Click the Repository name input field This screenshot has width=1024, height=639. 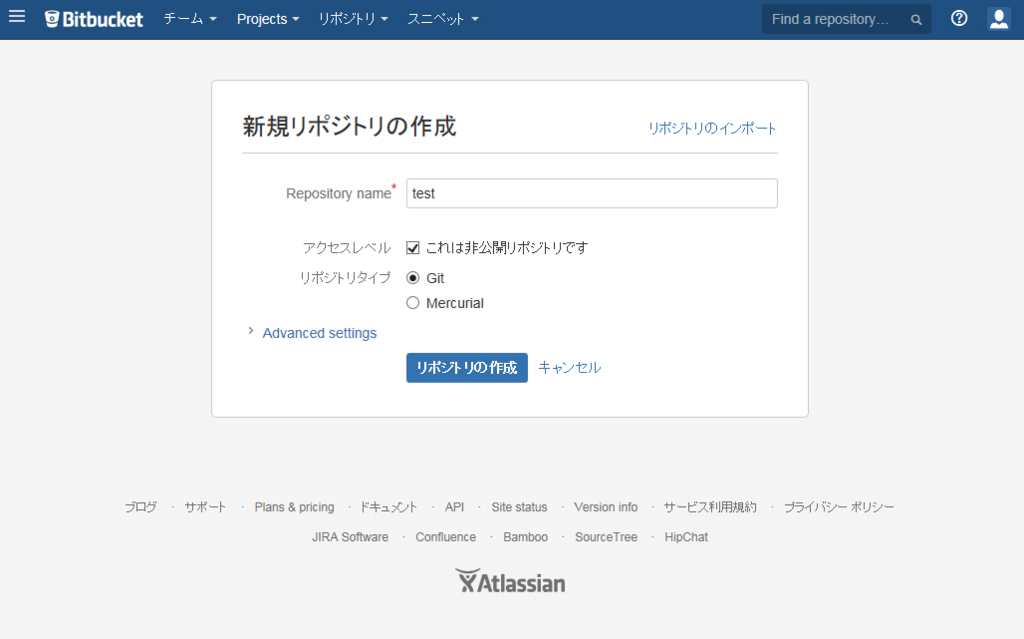point(592,193)
